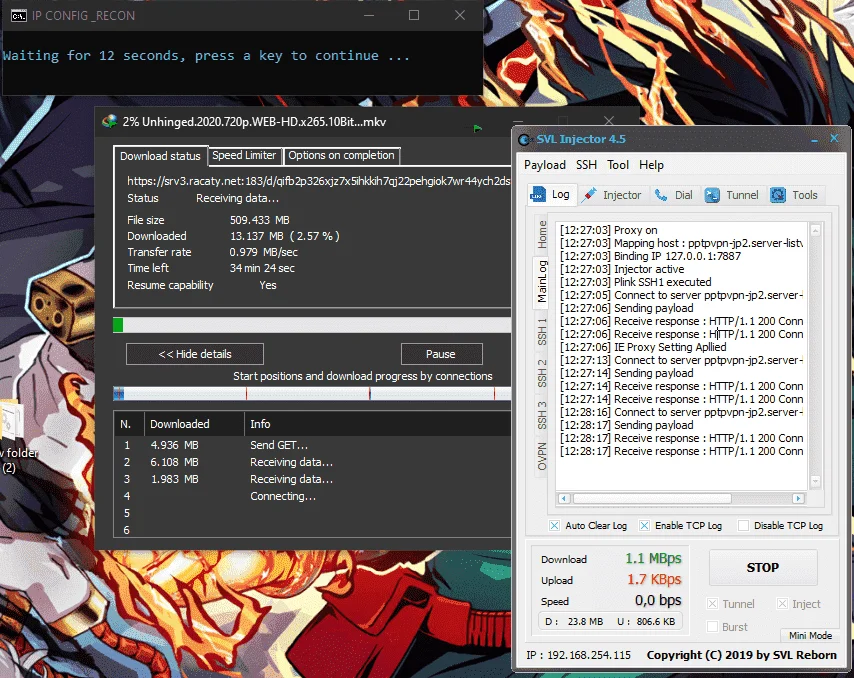Toggle the Auto Clear Log checkbox

[x=554, y=526]
